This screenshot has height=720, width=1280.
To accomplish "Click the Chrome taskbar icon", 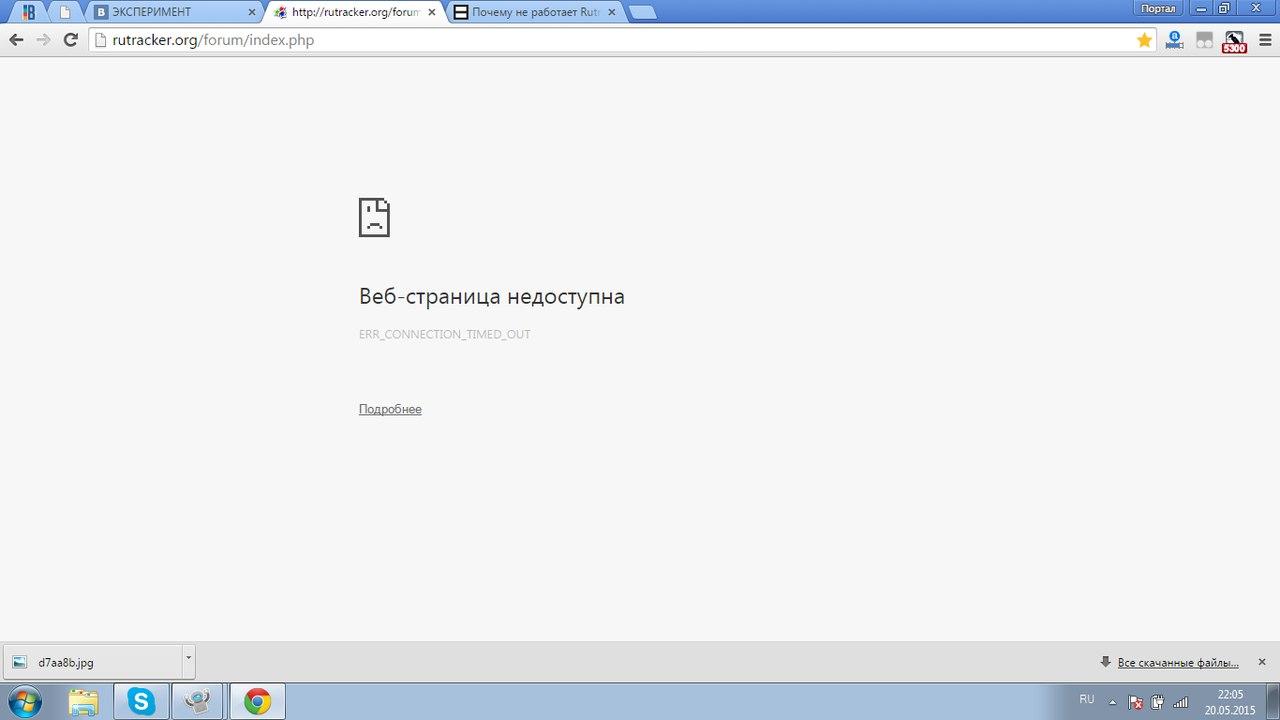I will [x=257, y=701].
